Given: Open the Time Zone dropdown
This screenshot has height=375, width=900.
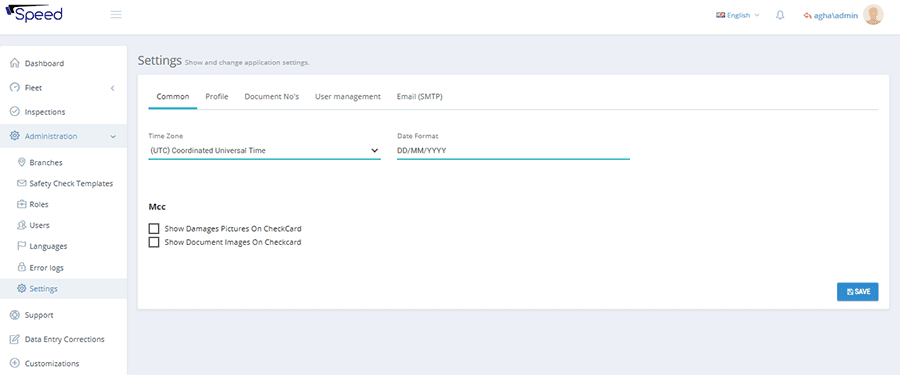Looking at the screenshot, I should click(x=264, y=150).
